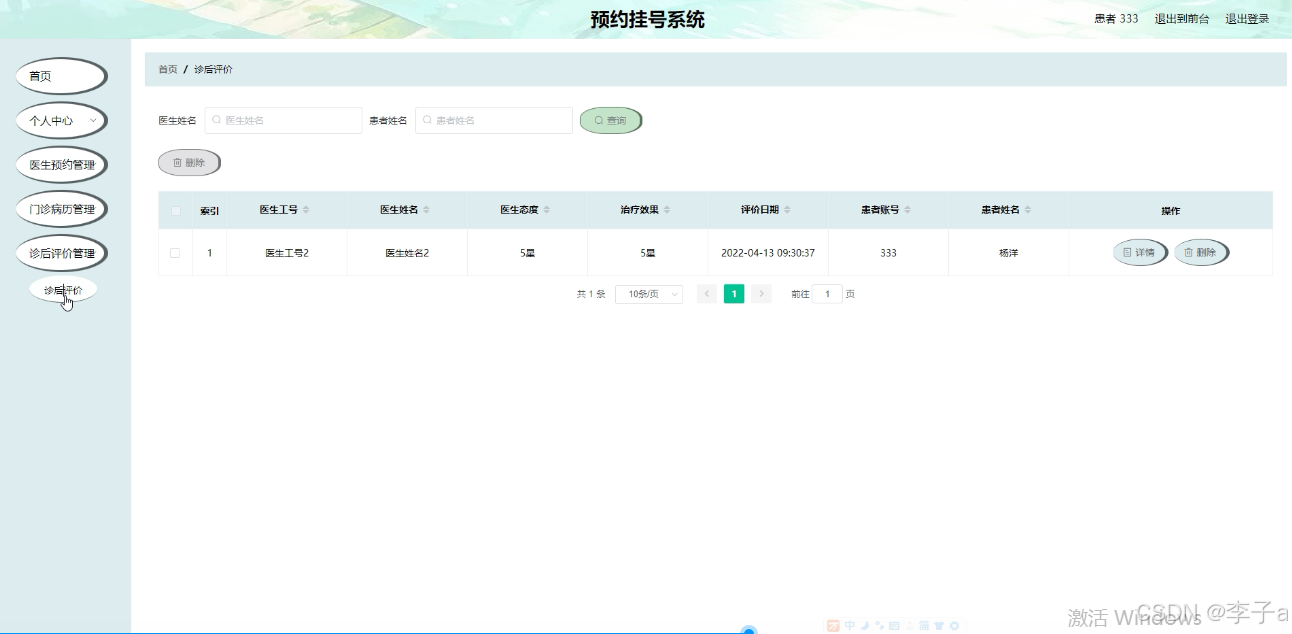Open the 10条/页 page size dropdown
Viewport: 1292px width, 634px height.
(x=647, y=293)
